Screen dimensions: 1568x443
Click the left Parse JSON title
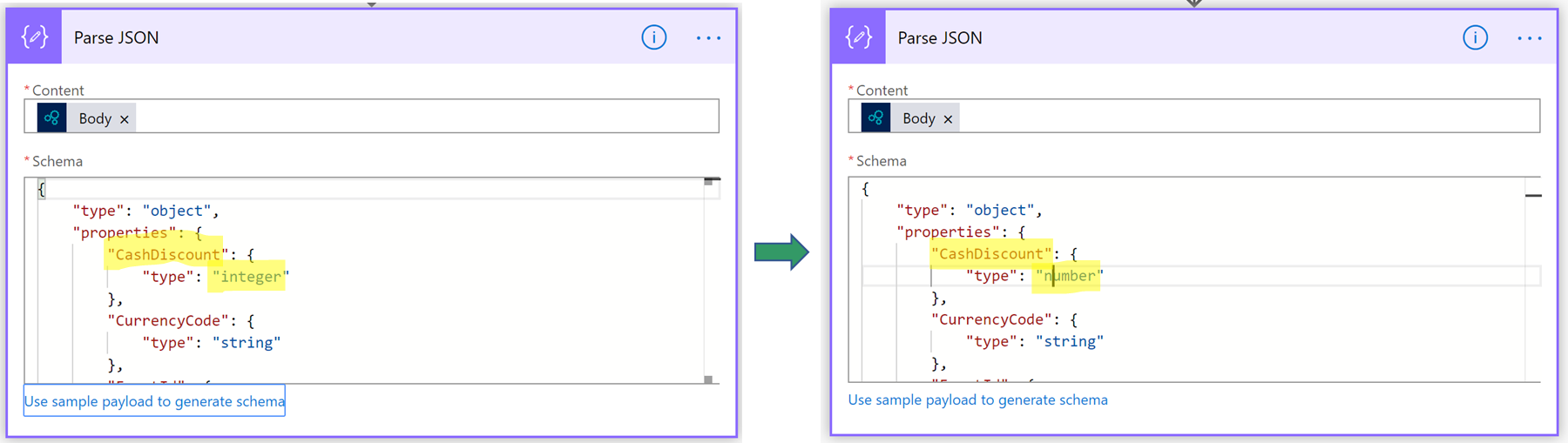(116, 37)
